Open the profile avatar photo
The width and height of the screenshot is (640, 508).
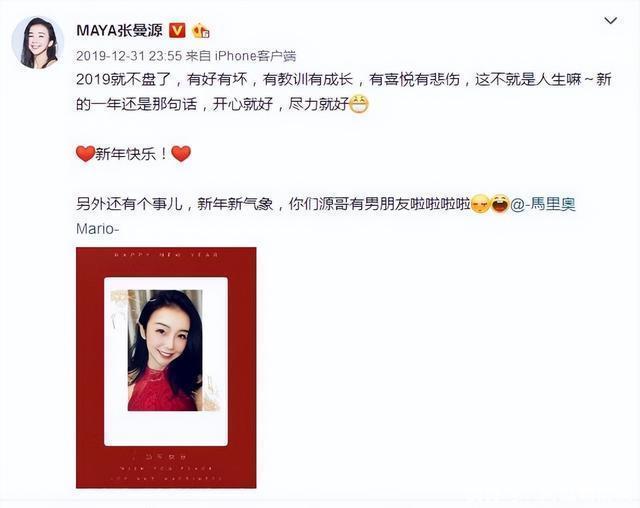point(38,42)
